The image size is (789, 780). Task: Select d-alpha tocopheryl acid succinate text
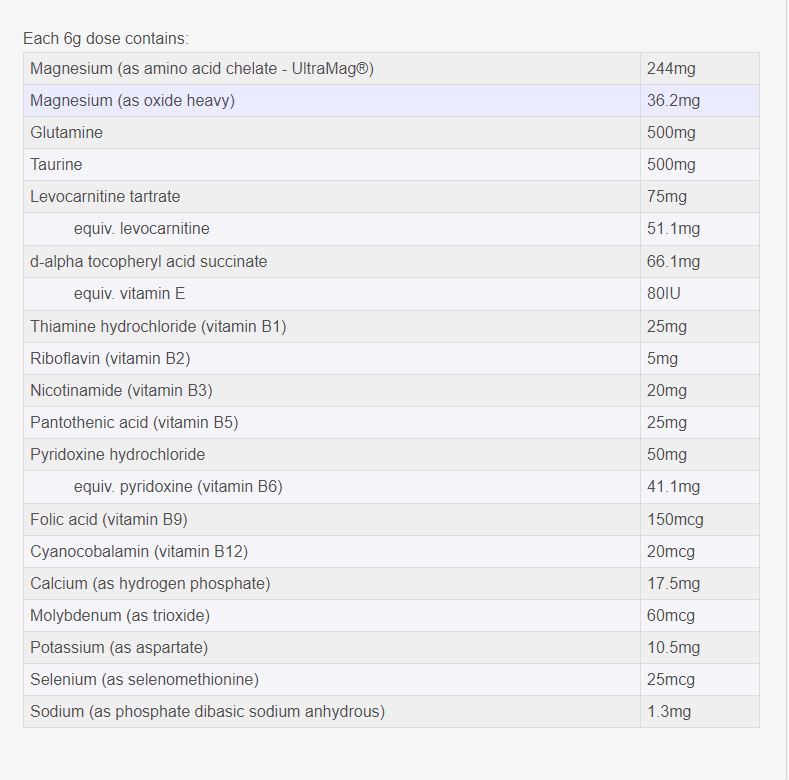(148, 262)
